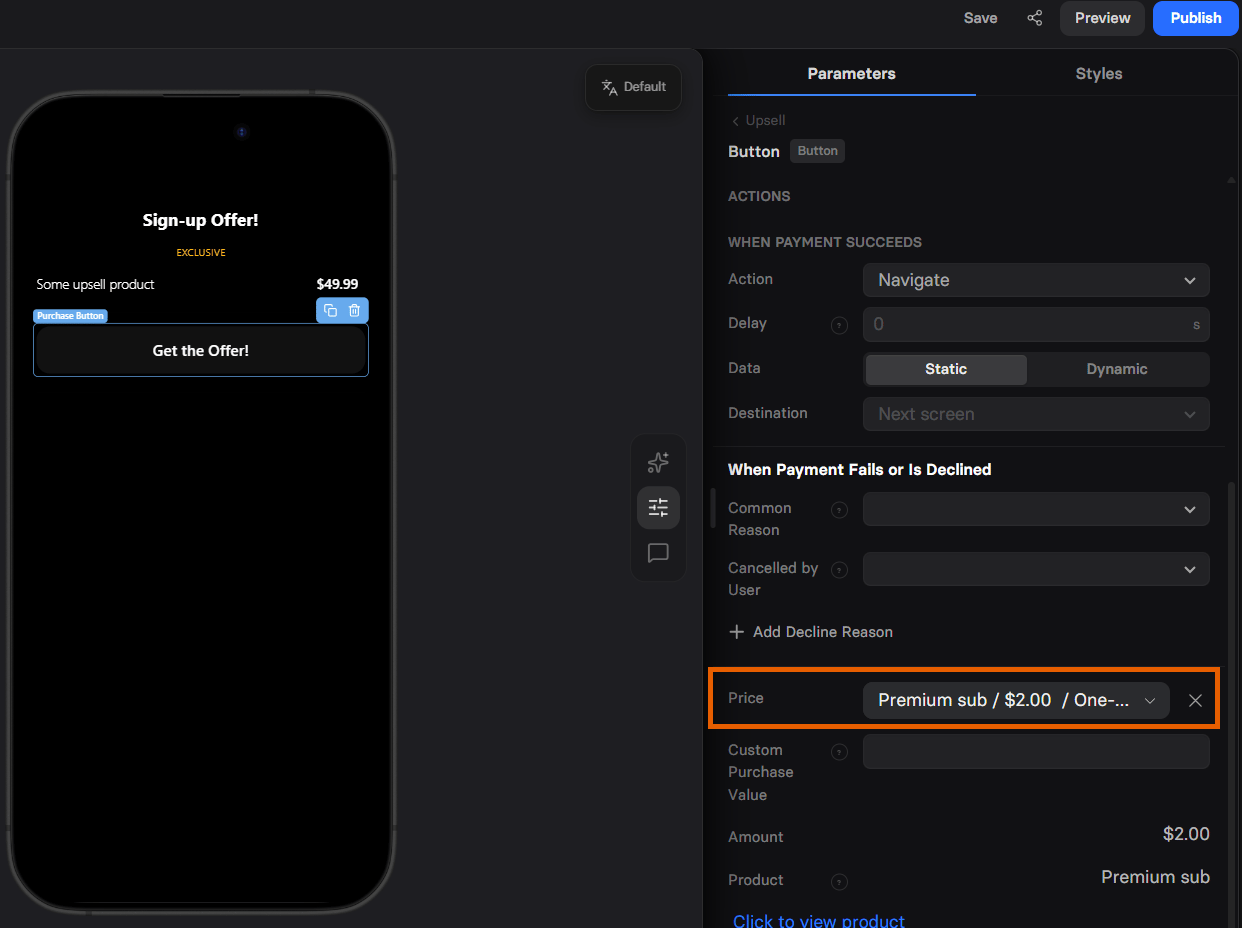This screenshot has height=928, width=1242.
Task: Open the comments chat bubble icon
Action: (x=658, y=553)
